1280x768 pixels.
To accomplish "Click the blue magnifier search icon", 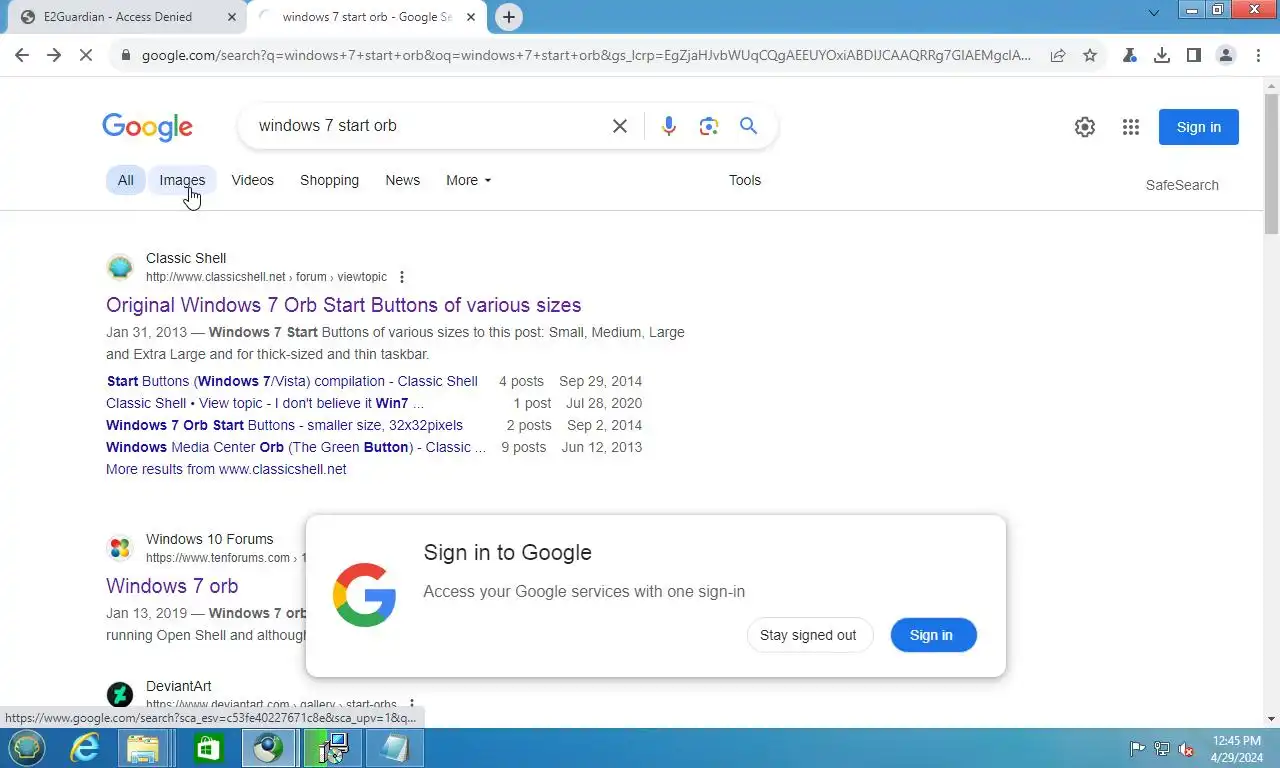I will (x=748, y=126).
